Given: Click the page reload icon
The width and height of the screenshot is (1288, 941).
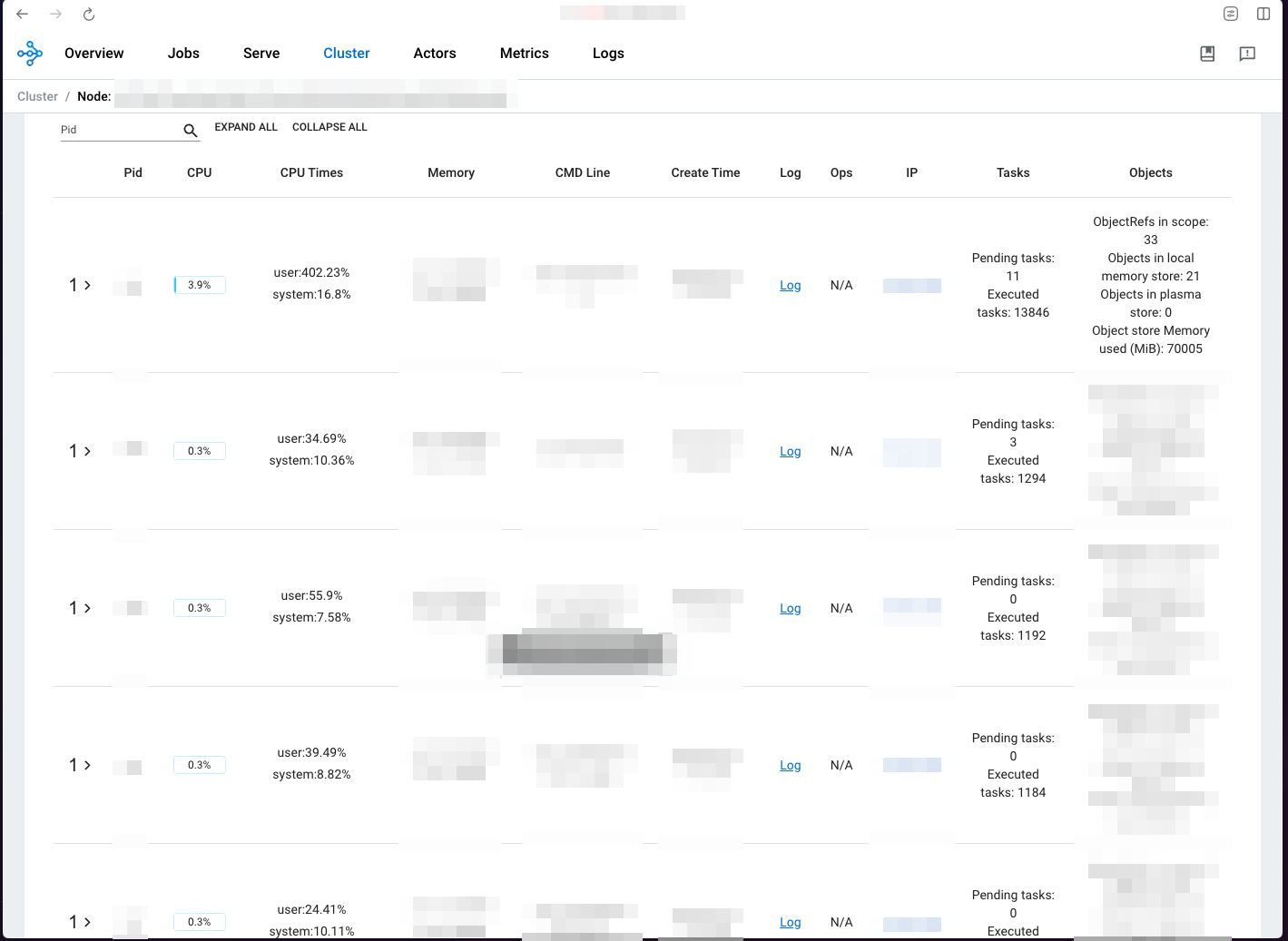Looking at the screenshot, I should (88, 14).
